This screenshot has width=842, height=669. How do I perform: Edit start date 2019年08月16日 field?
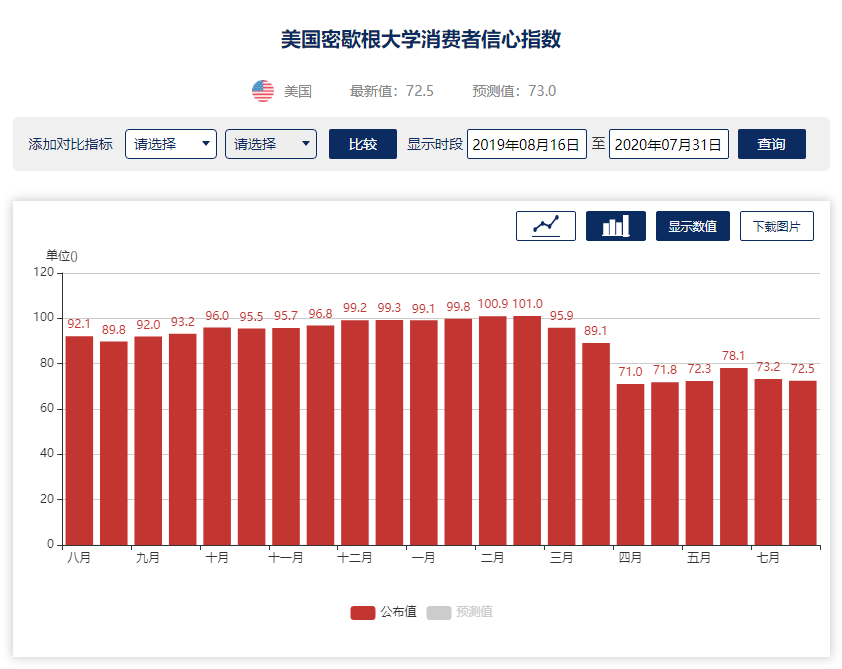click(526, 144)
